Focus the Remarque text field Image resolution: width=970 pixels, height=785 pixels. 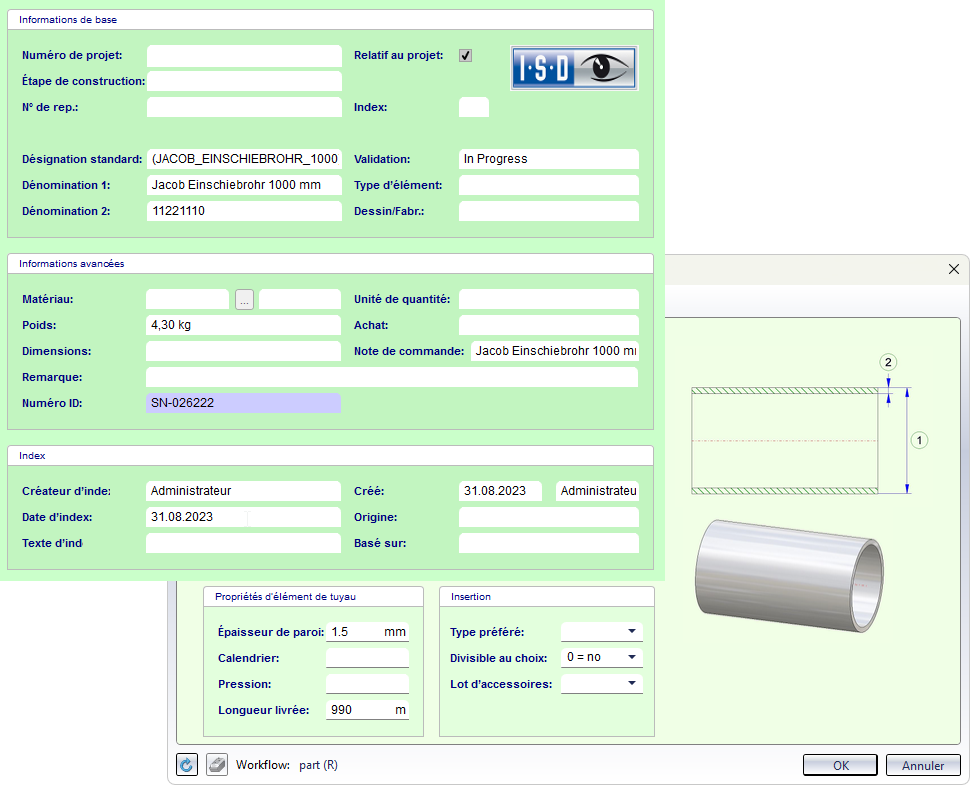(391, 377)
